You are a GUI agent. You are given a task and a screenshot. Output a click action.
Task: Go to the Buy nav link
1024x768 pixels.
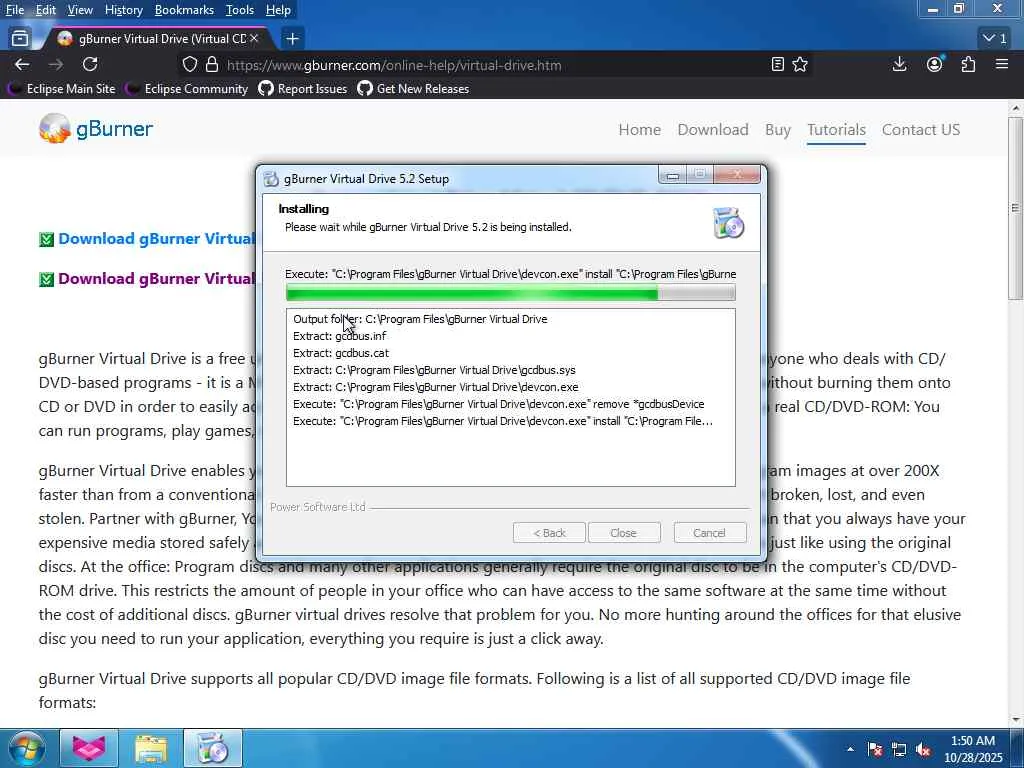[x=778, y=129]
